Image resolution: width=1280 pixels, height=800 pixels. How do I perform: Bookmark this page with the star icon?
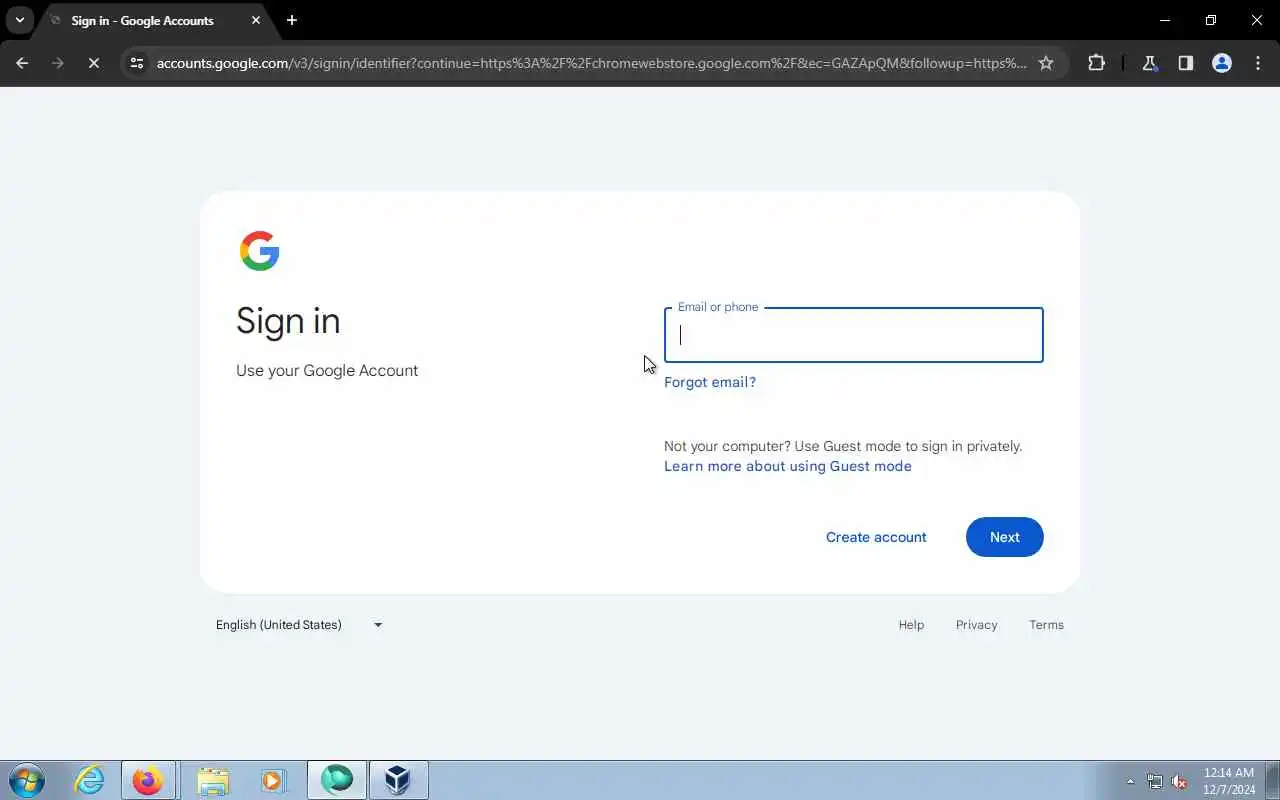point(1046,63)
